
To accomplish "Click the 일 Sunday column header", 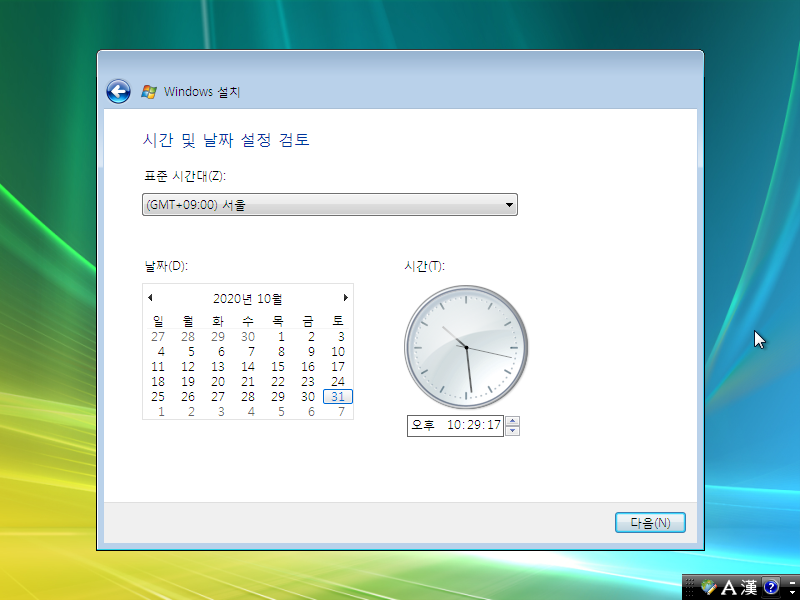I will point(158,321).
